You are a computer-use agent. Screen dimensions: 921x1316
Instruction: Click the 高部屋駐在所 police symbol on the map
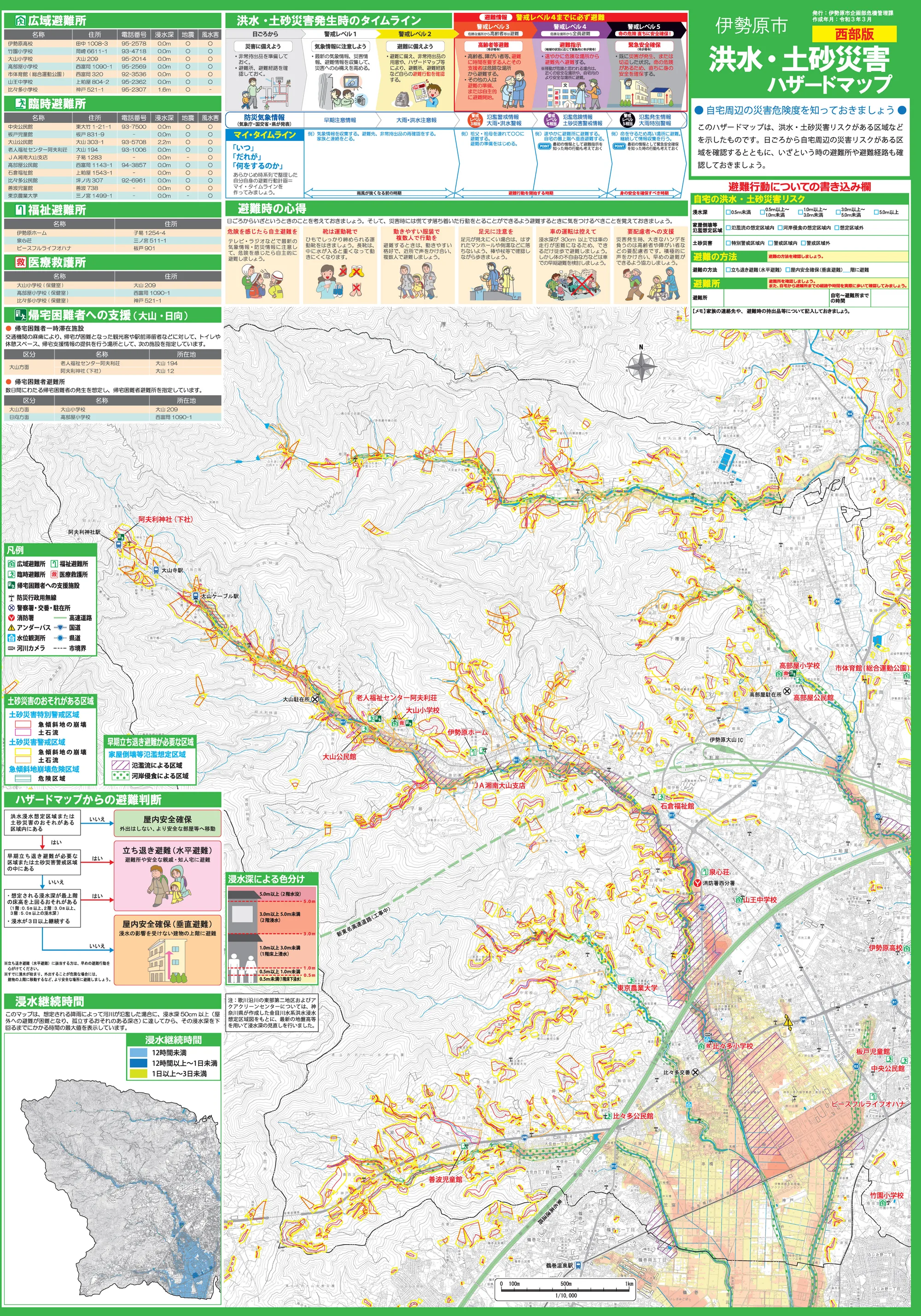pos(787,692)
